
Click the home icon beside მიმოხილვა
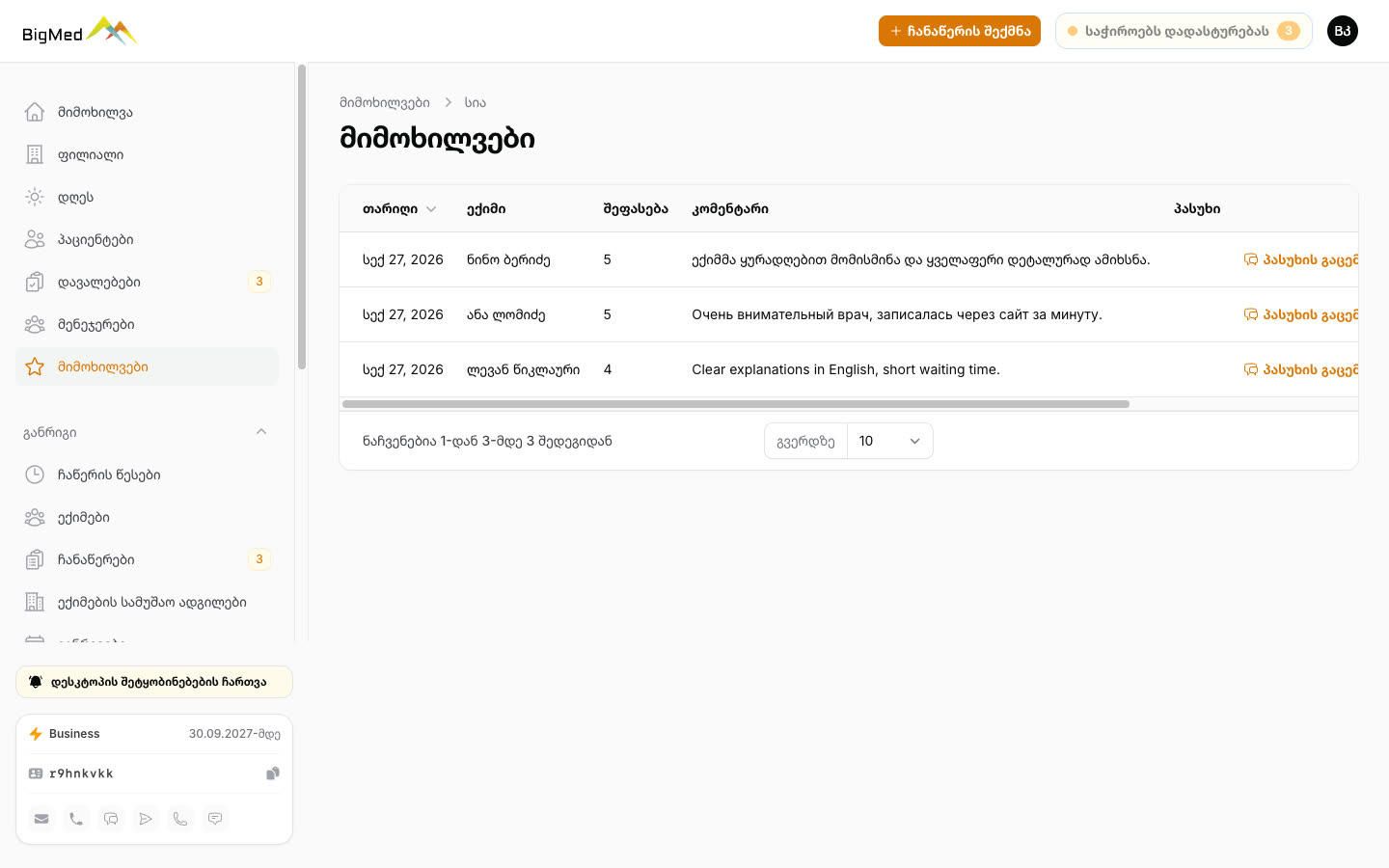point(35,112)
